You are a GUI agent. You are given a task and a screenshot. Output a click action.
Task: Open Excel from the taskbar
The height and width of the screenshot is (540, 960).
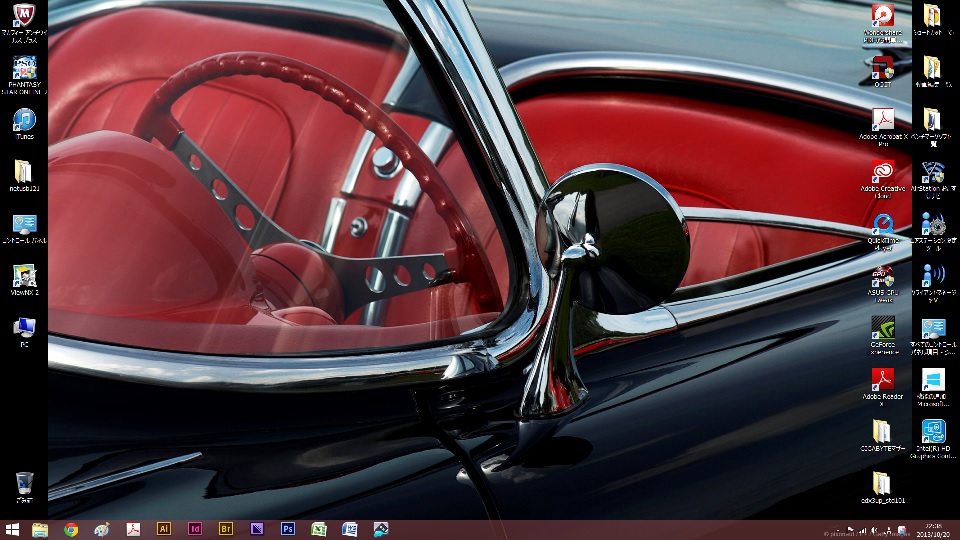pyautogui.click(x=319, y=530)
